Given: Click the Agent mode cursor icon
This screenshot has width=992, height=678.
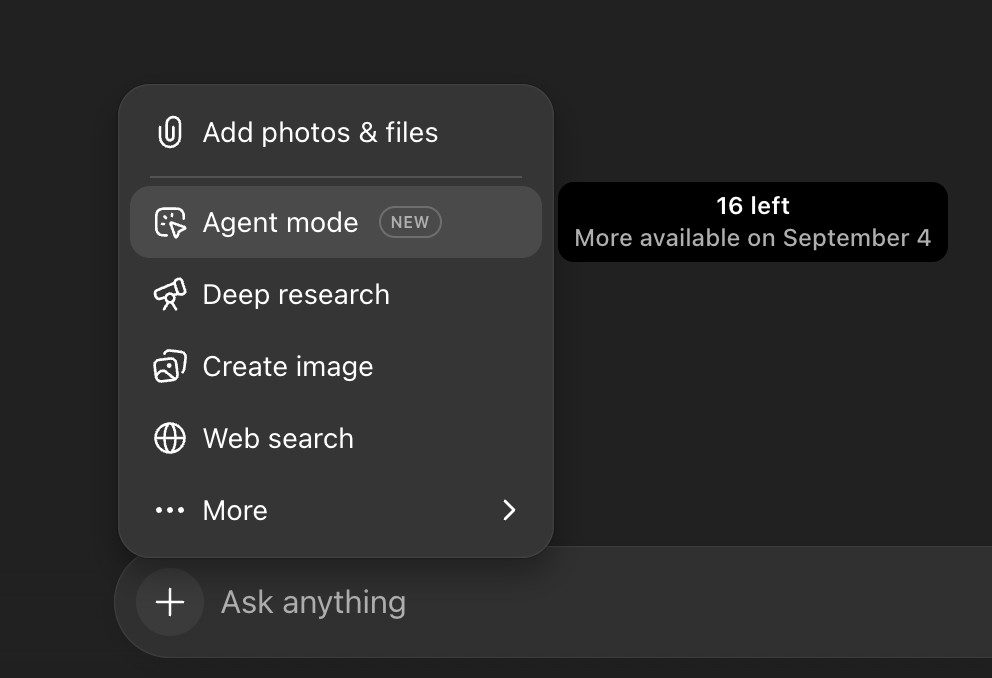Looking at the screenshot, I should click(170, 223).
